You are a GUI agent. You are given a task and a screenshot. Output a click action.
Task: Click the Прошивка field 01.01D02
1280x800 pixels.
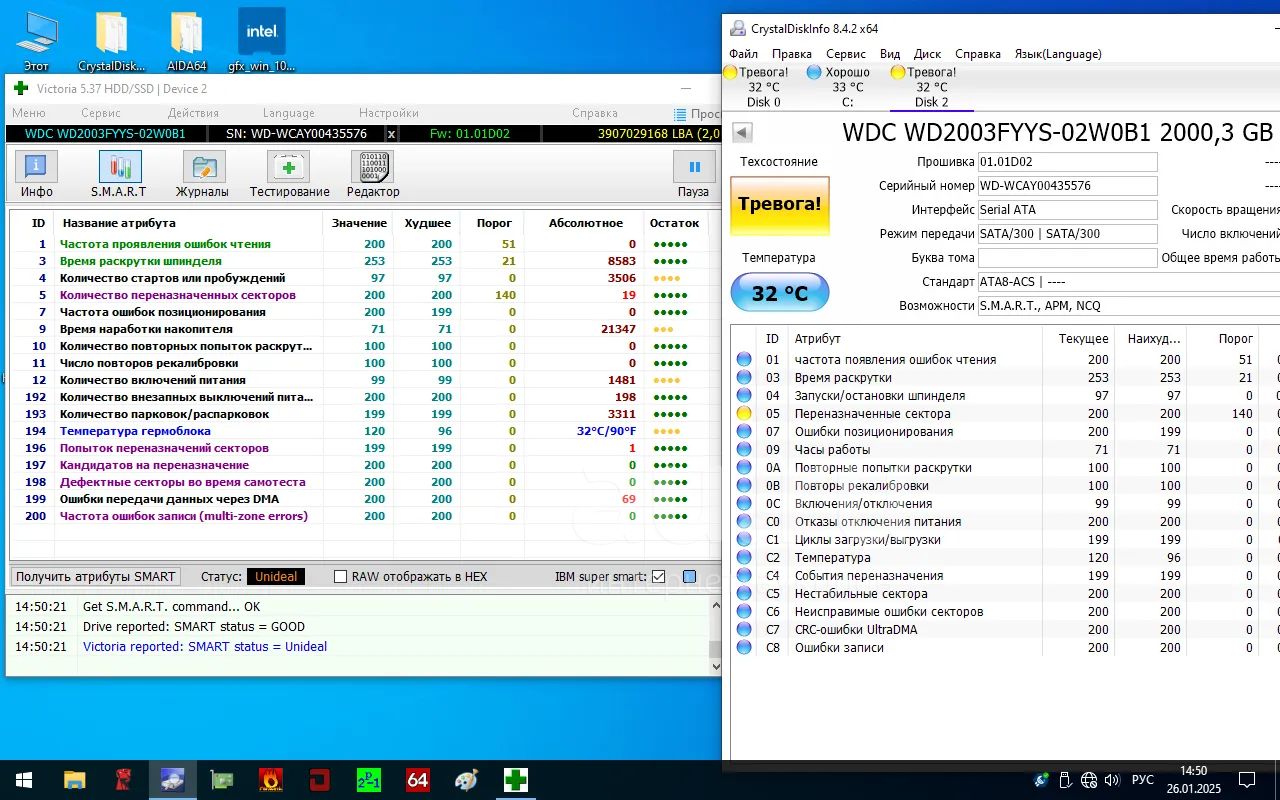point(1067,162)
